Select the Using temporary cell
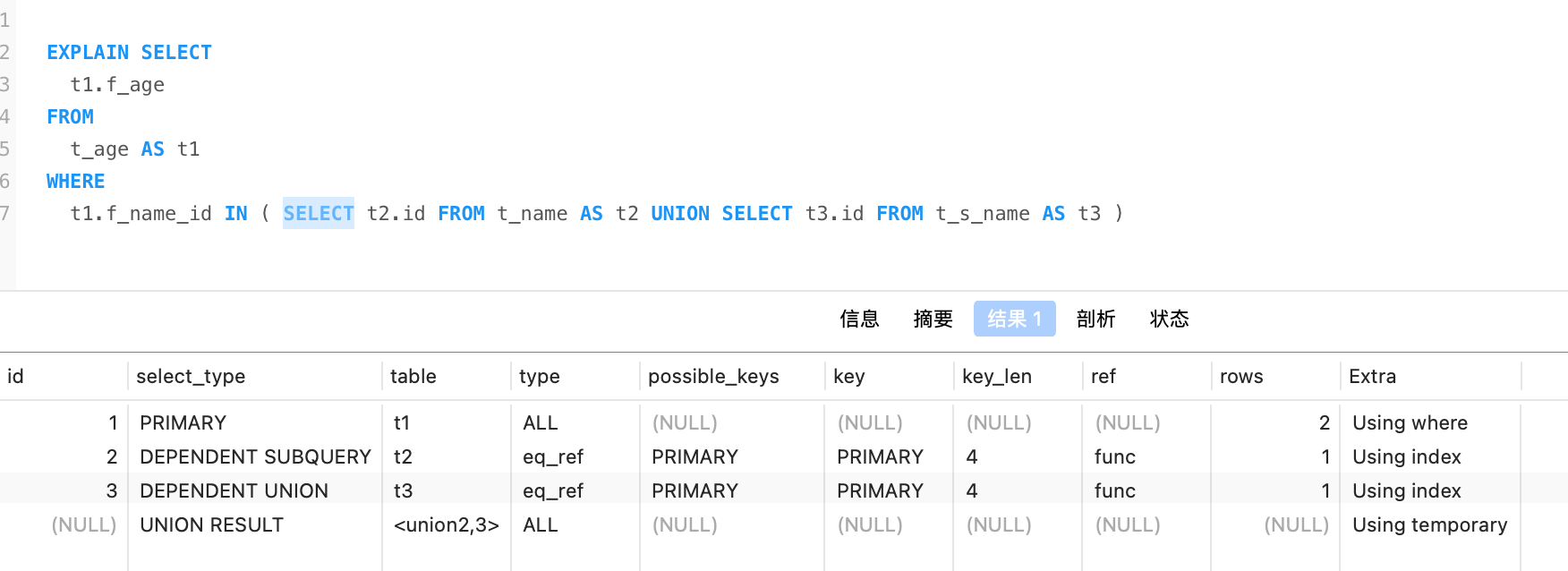 point(1429,525)
